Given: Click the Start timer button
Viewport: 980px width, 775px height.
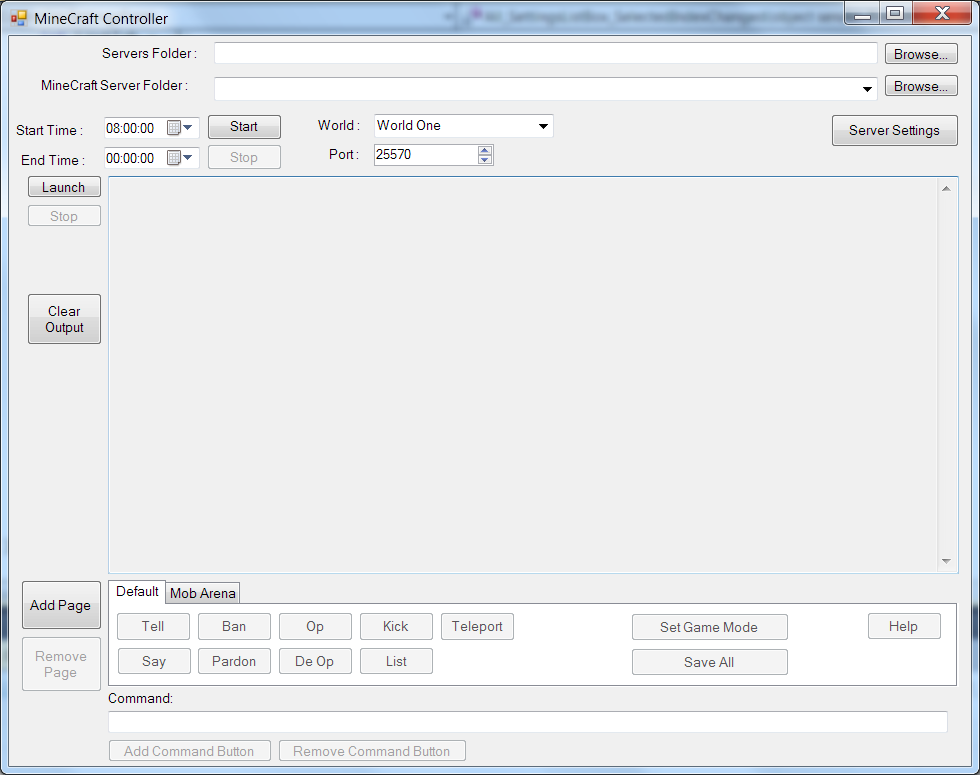Looking at the screenshot, I should point(244,127).
